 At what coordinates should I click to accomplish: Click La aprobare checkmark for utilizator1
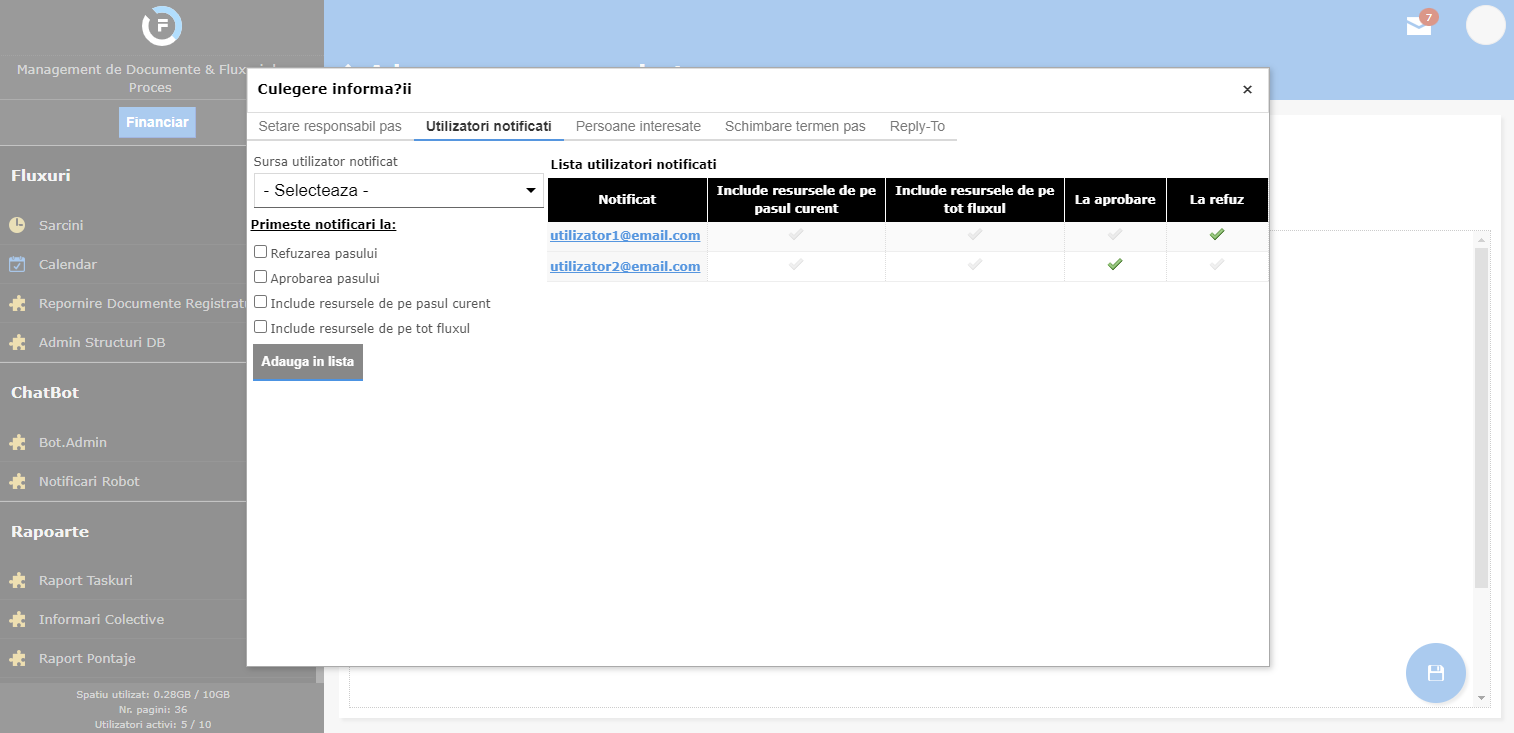point(1115,234)
